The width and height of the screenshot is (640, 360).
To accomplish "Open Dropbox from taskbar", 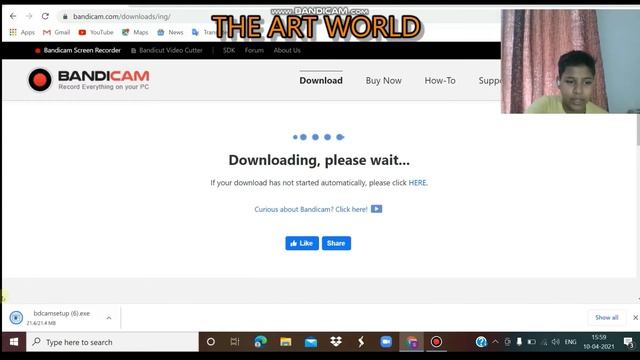I will (x=336, y=342).
